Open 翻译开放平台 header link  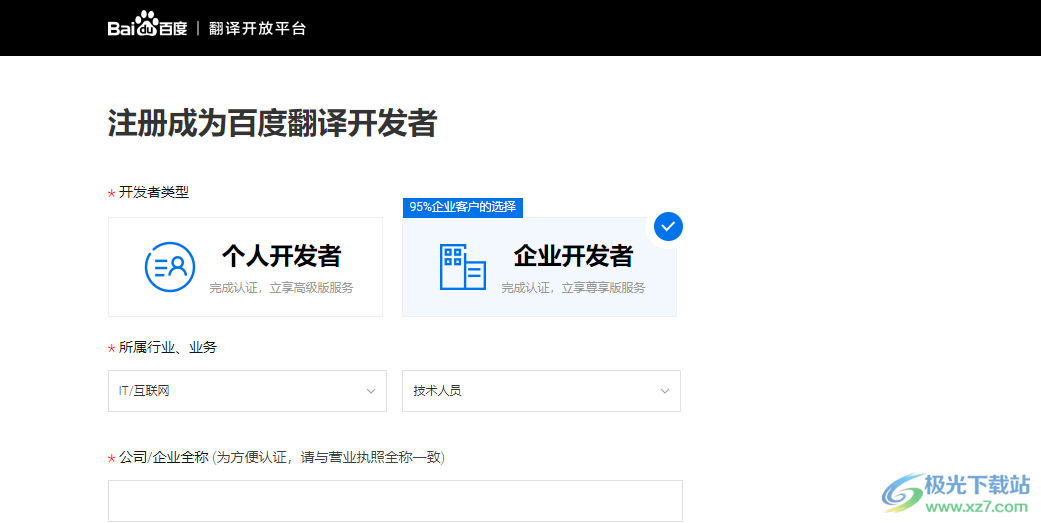coord(258,29)
